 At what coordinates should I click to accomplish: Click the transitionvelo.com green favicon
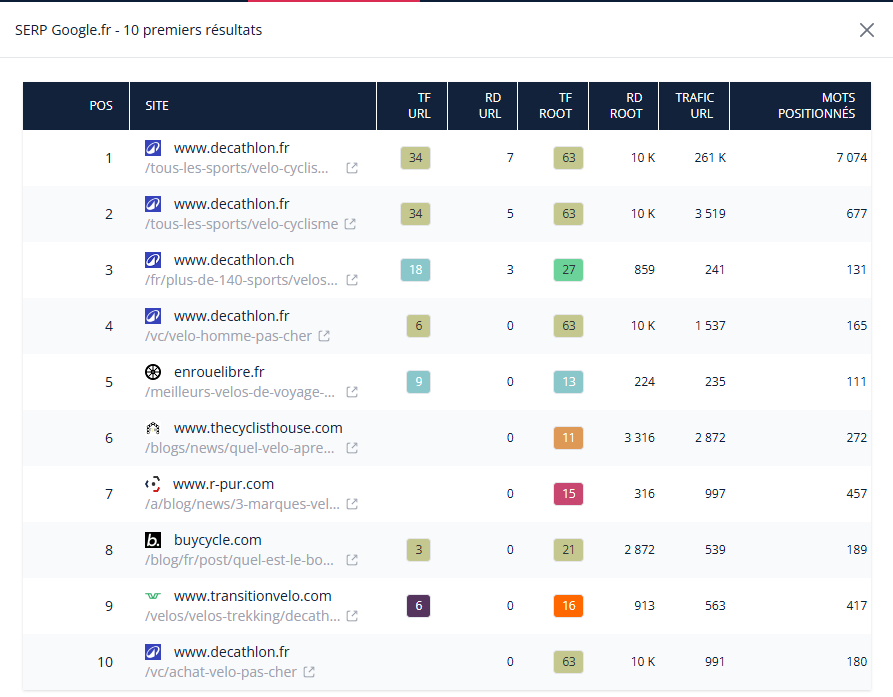[153, 596]
